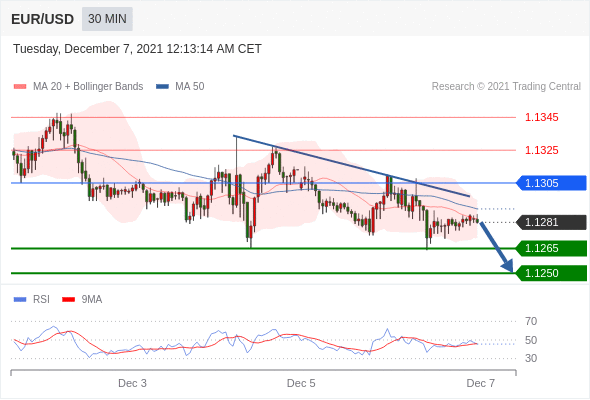Select the 1.1281 current price tag
This screenshot has width=590, height=400.
551,222
